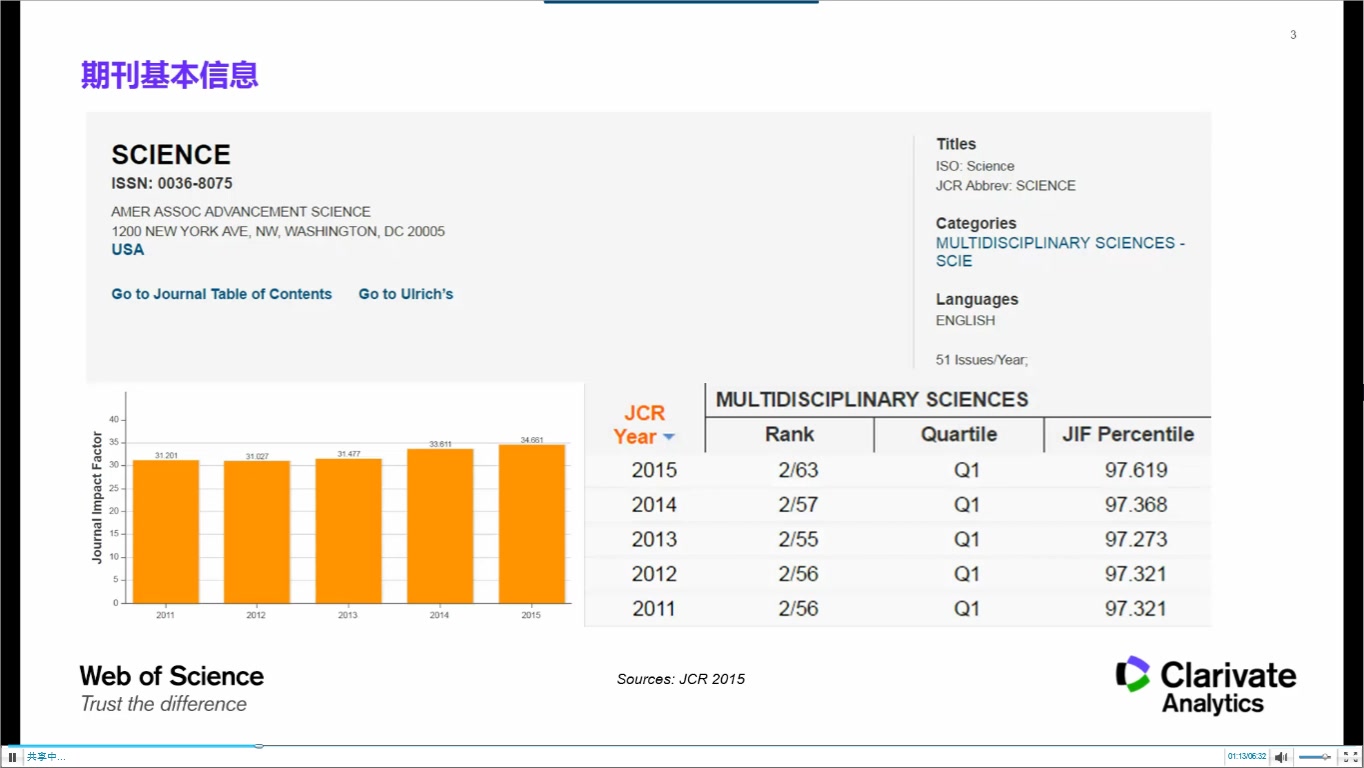
Task: Click rank value 2/57
Action: (x=798, y=505)
